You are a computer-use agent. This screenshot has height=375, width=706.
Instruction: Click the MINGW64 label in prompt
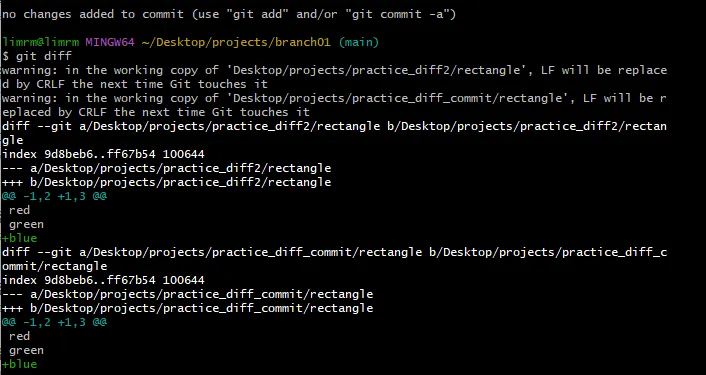(x=110, y=42)
